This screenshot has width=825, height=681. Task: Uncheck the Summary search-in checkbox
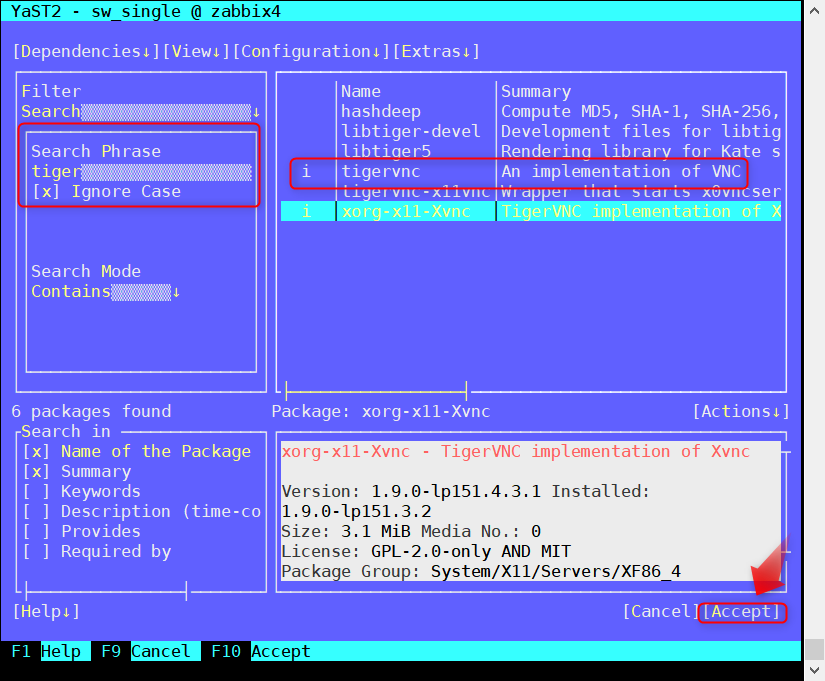(x=77, y=472)
